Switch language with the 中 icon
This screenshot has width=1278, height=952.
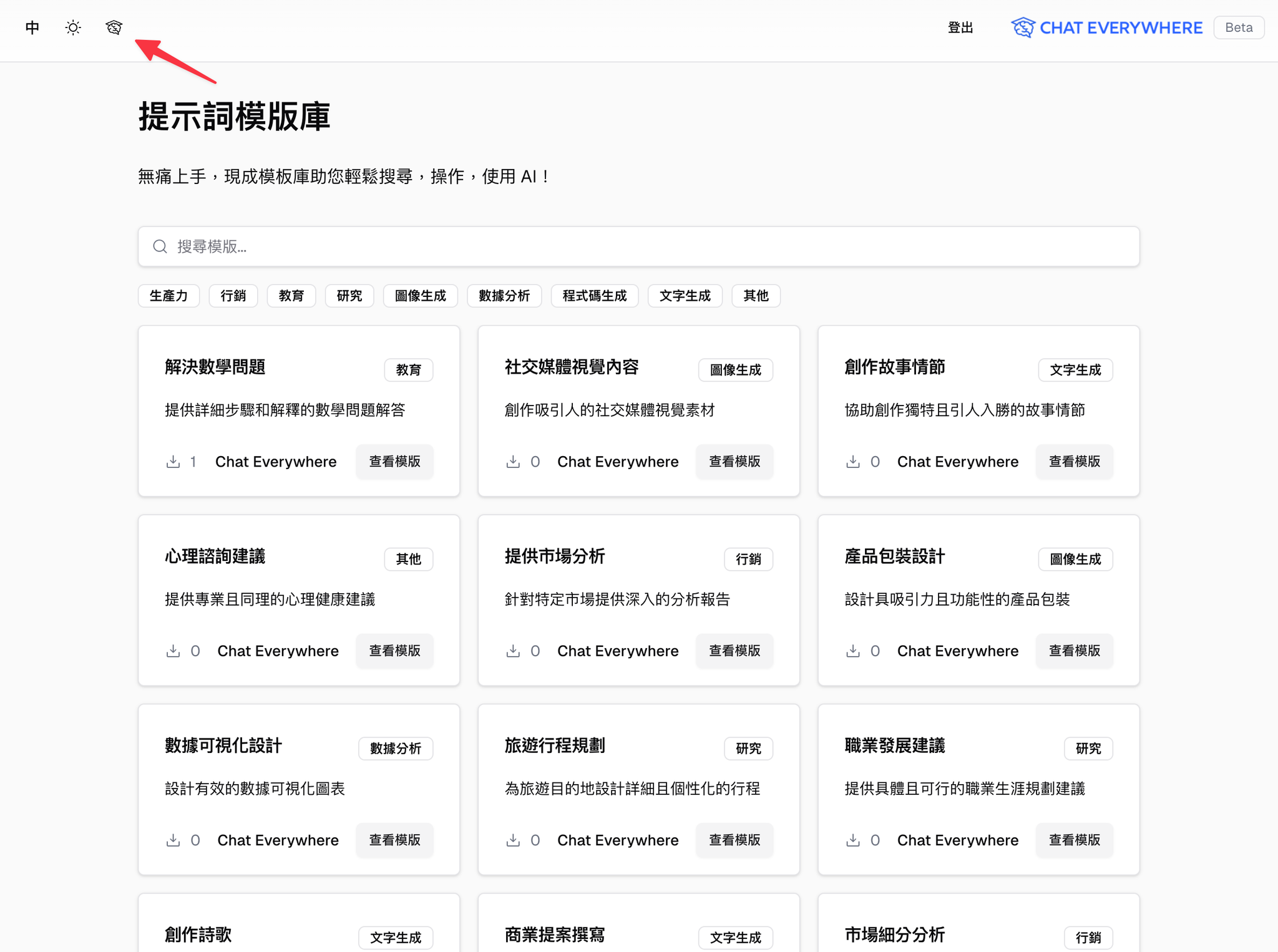point(32,27)
